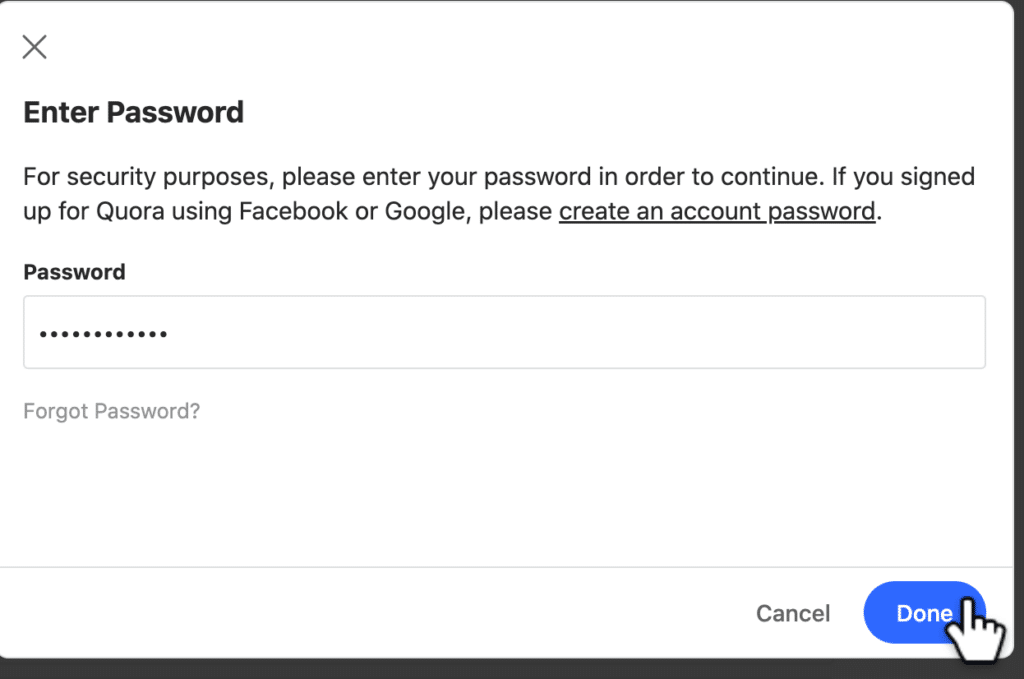Dismiss dialog using the X icon
Image resolution: width=1024 pixels, height=679 pixels.
[35, 47]
